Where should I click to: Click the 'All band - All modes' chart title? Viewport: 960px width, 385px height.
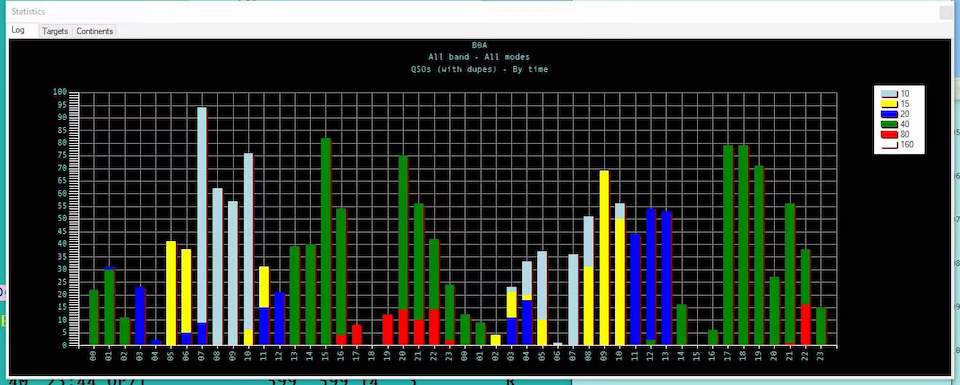point(479,57)
